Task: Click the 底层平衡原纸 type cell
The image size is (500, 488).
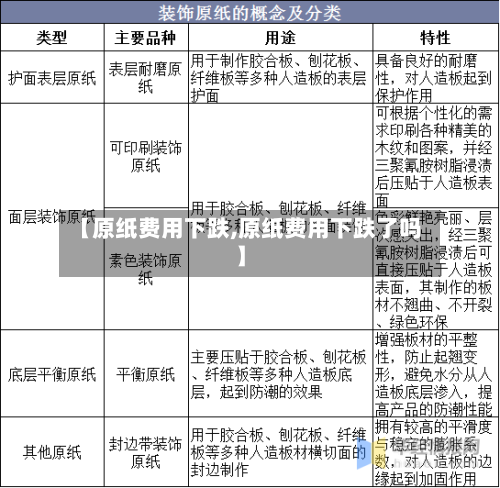Action: coord(52,373)
